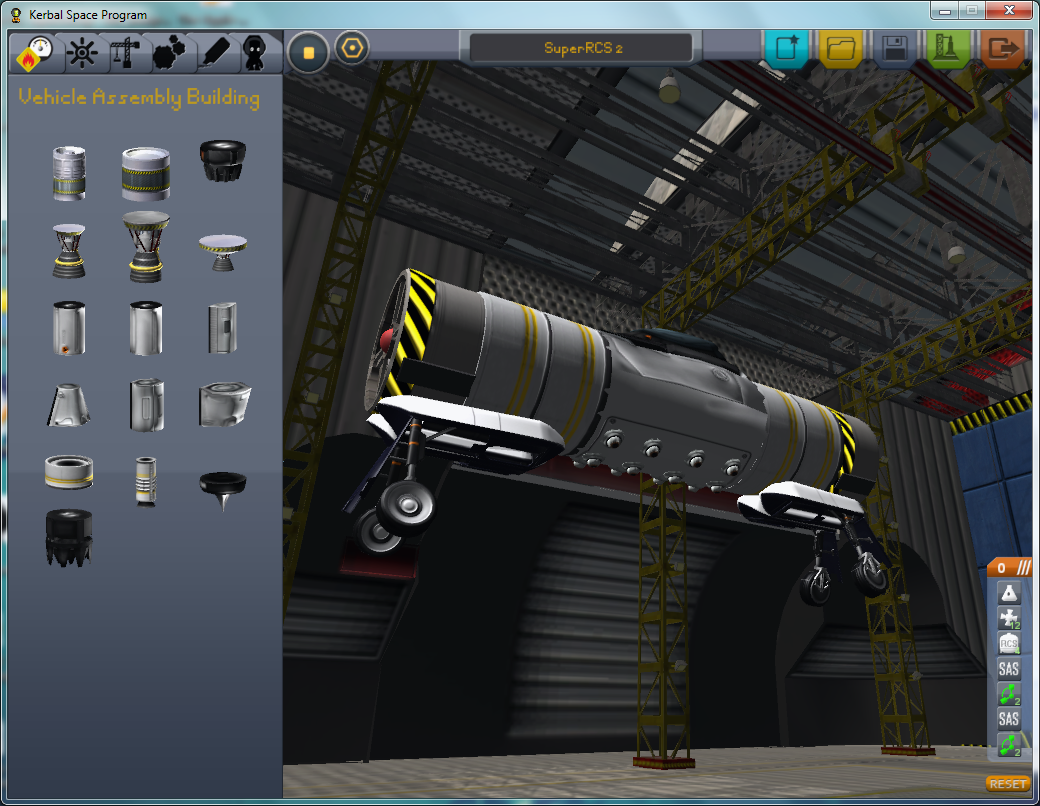
Task: Open the marker pen parts tab
Action: [x=214, y=52]
